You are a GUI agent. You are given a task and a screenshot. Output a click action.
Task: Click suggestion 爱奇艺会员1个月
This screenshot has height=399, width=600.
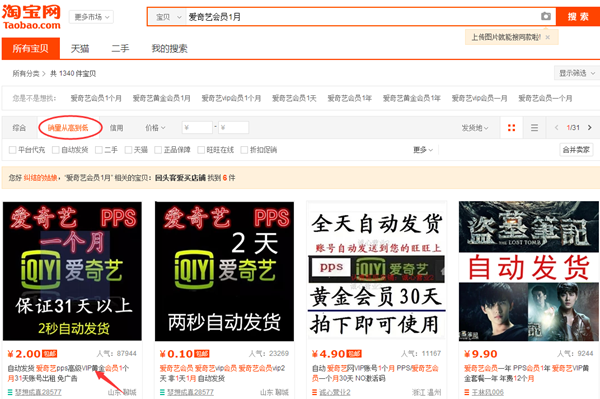point(96,98)
